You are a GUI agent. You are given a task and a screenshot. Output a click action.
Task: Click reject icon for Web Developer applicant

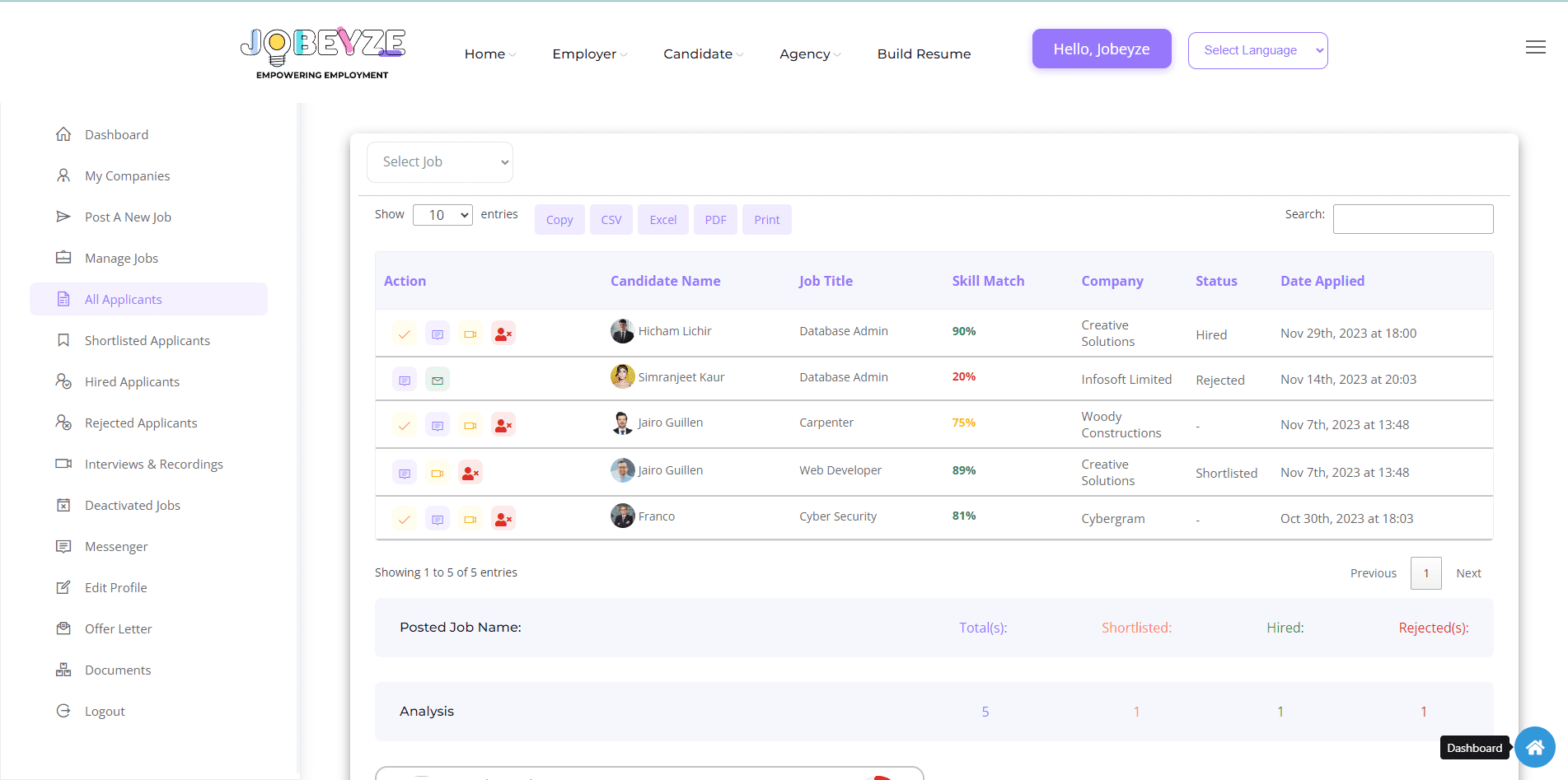click(470, 474)
